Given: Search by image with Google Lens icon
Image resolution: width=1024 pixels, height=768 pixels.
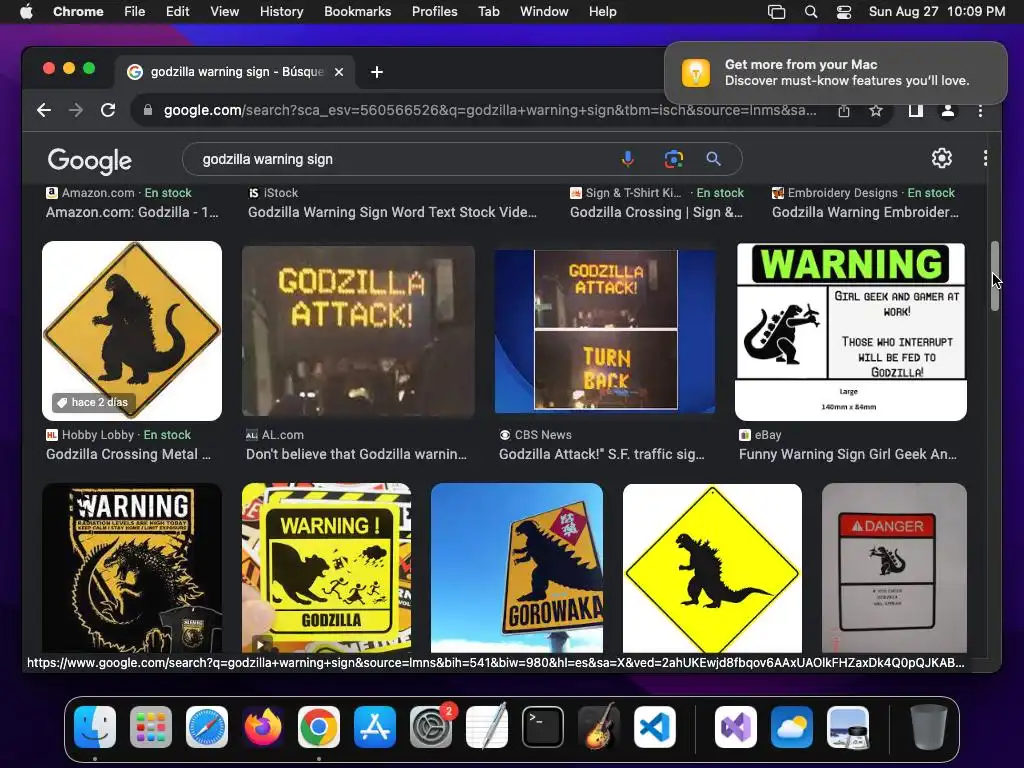Looking at the screenshot, I should [673, 159].
